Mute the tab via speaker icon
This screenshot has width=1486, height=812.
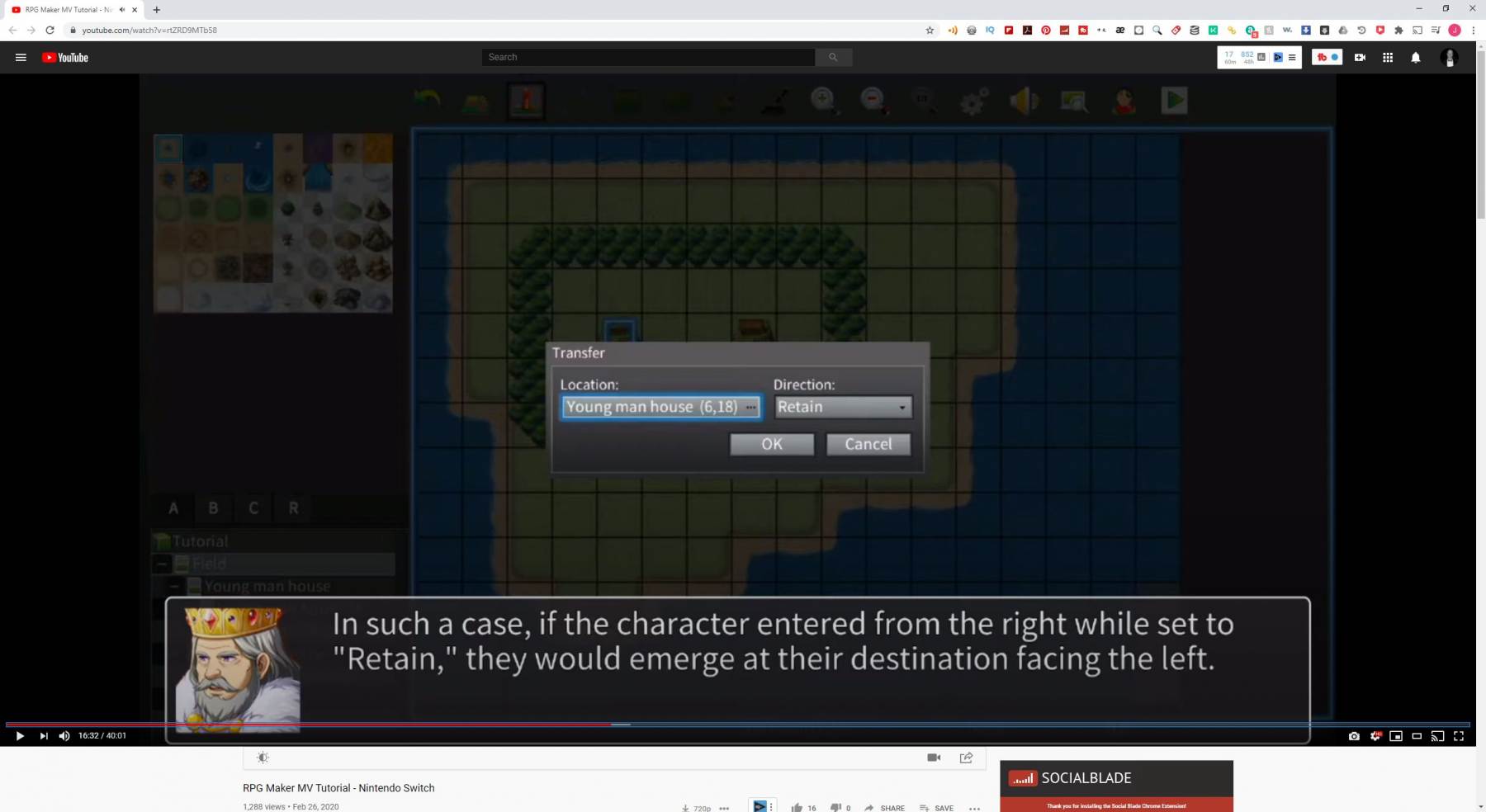pyautogui.click(x=122, y=10)
